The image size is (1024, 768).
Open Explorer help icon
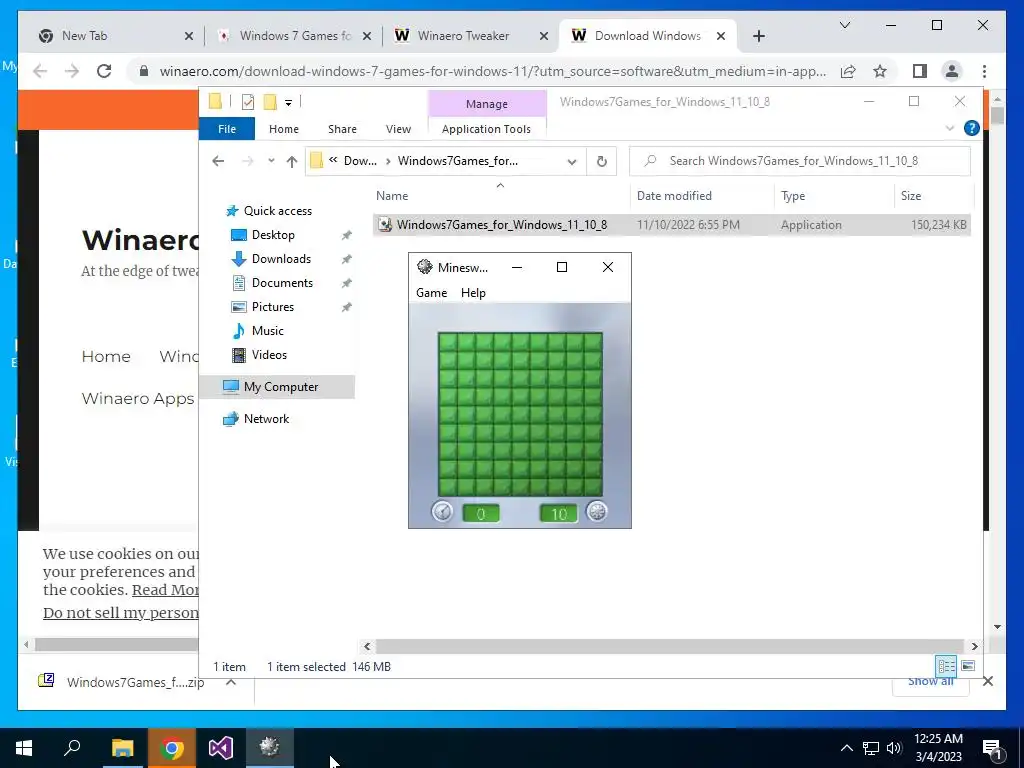(x=971, y=128)
